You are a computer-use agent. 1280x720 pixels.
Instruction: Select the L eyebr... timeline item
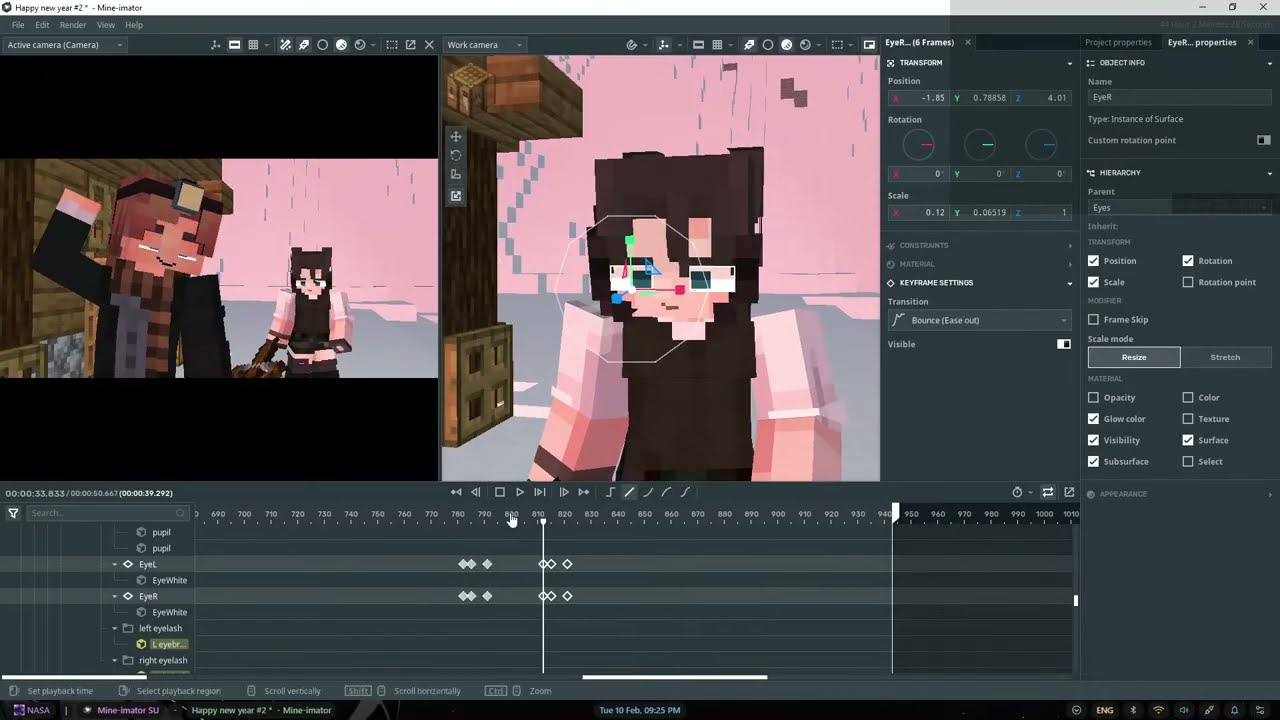169,645
